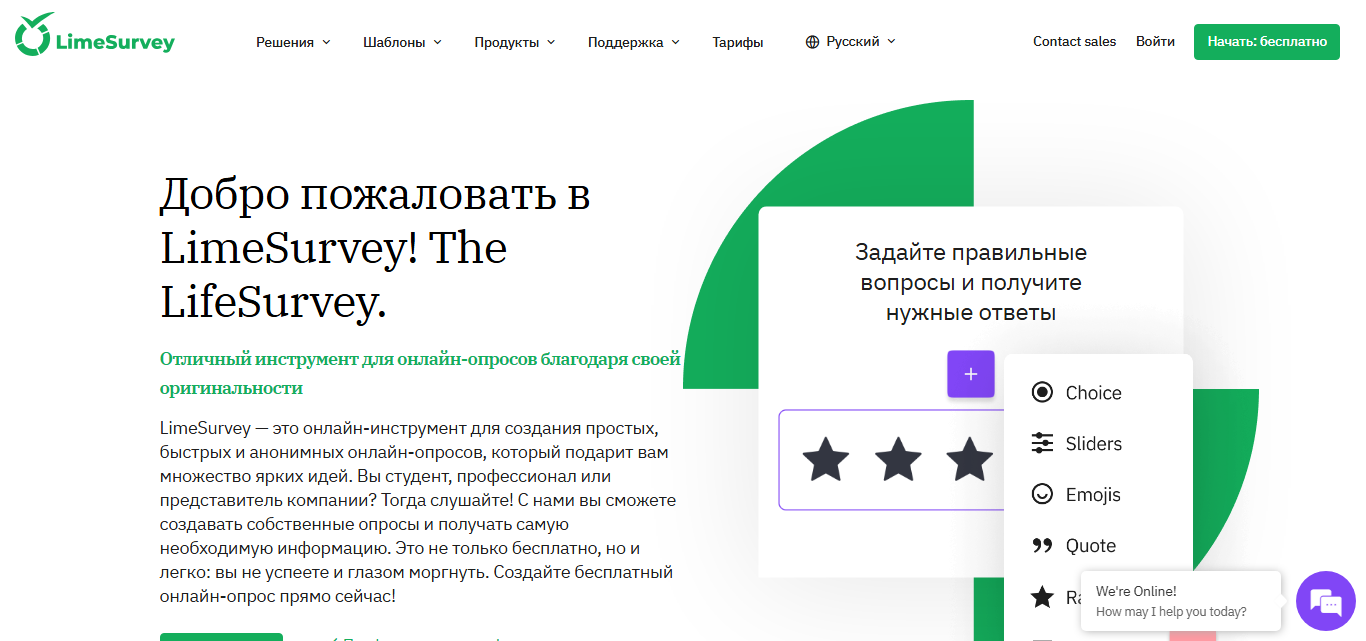
Task: Select the Quote marks icon
Action: pos(1042,546)
